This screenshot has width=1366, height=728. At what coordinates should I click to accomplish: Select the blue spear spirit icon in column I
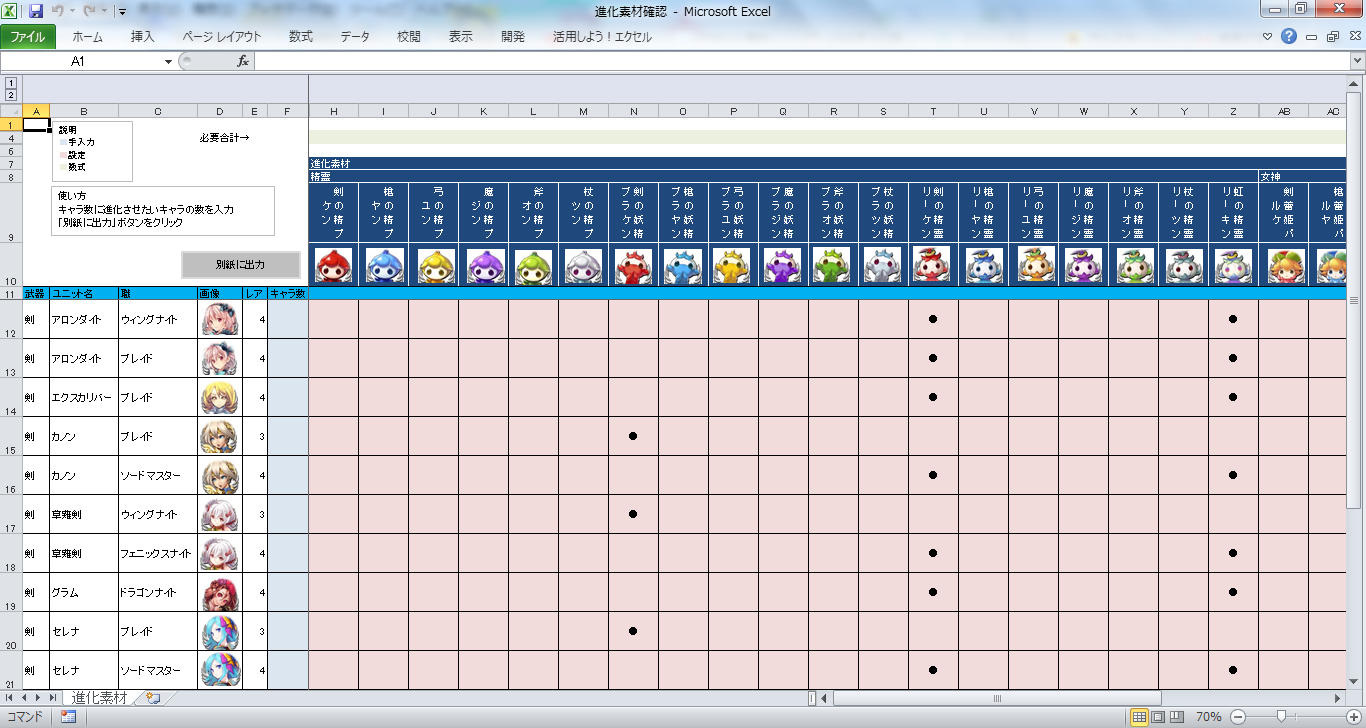click(x=384, y=265)
